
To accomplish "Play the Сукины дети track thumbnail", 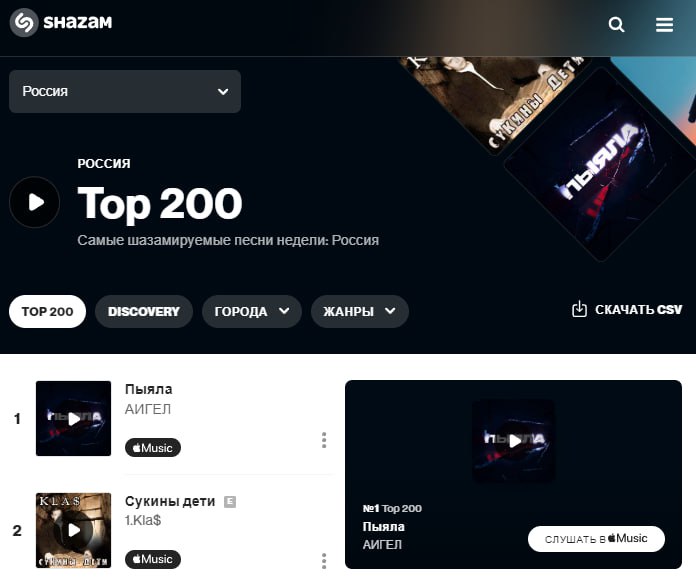I will pyautogui.click(x=74, y=530).
